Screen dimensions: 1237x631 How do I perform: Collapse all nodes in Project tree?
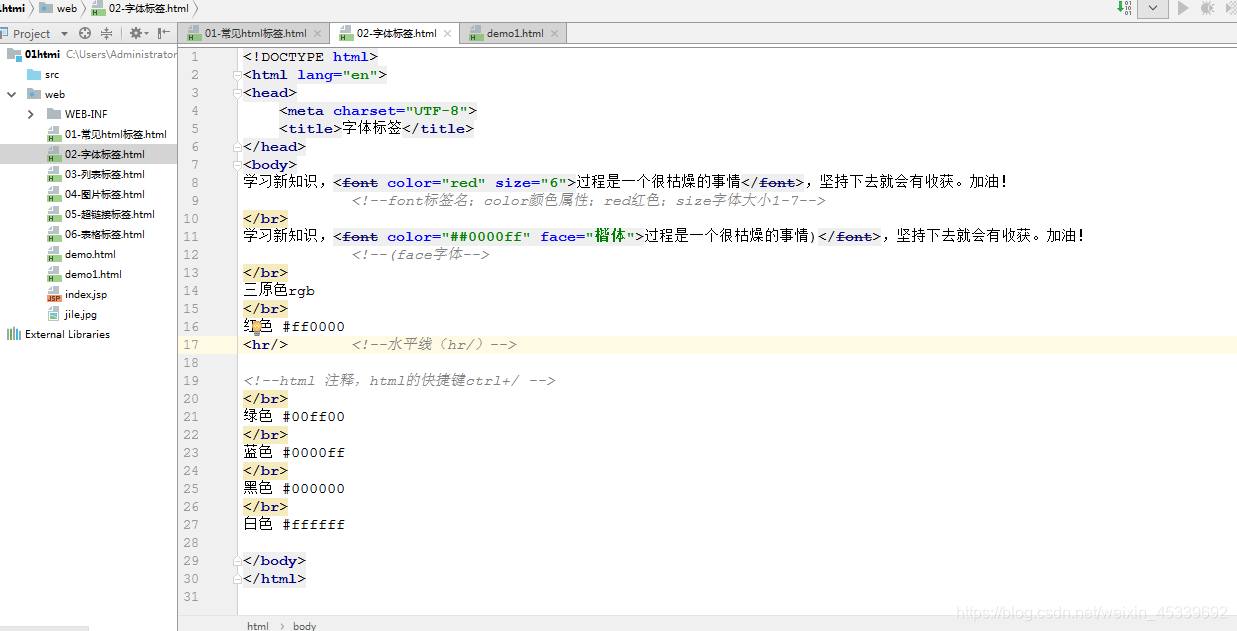click(x=105, y=33)
